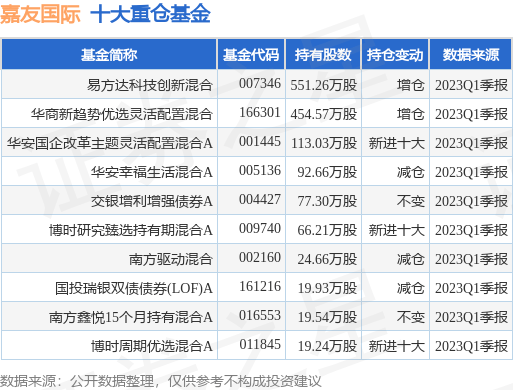The width and height of the screenshot is (513, 390).
Task: Click 交银增利增强债券A fund name
Action: 152,201
